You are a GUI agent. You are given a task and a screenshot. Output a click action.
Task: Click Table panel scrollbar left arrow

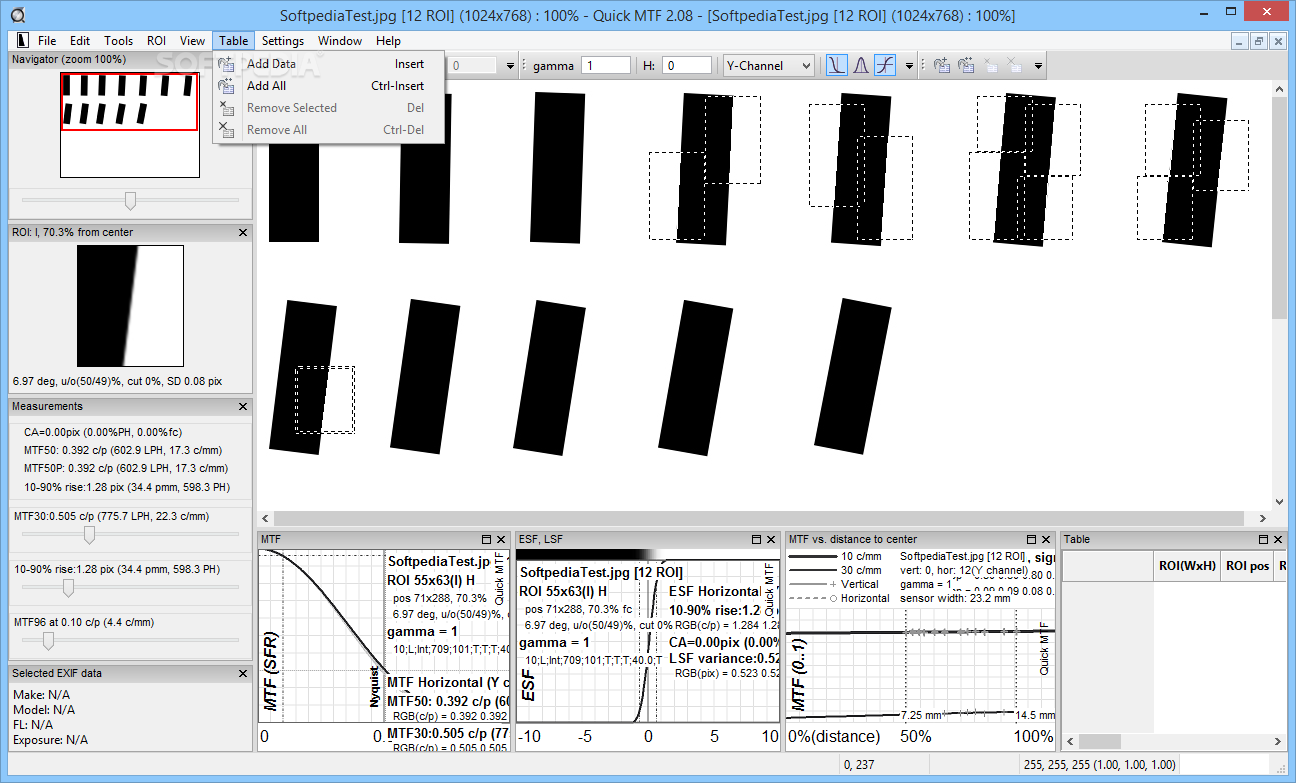pyautogui.click(x=1069, y=741)
